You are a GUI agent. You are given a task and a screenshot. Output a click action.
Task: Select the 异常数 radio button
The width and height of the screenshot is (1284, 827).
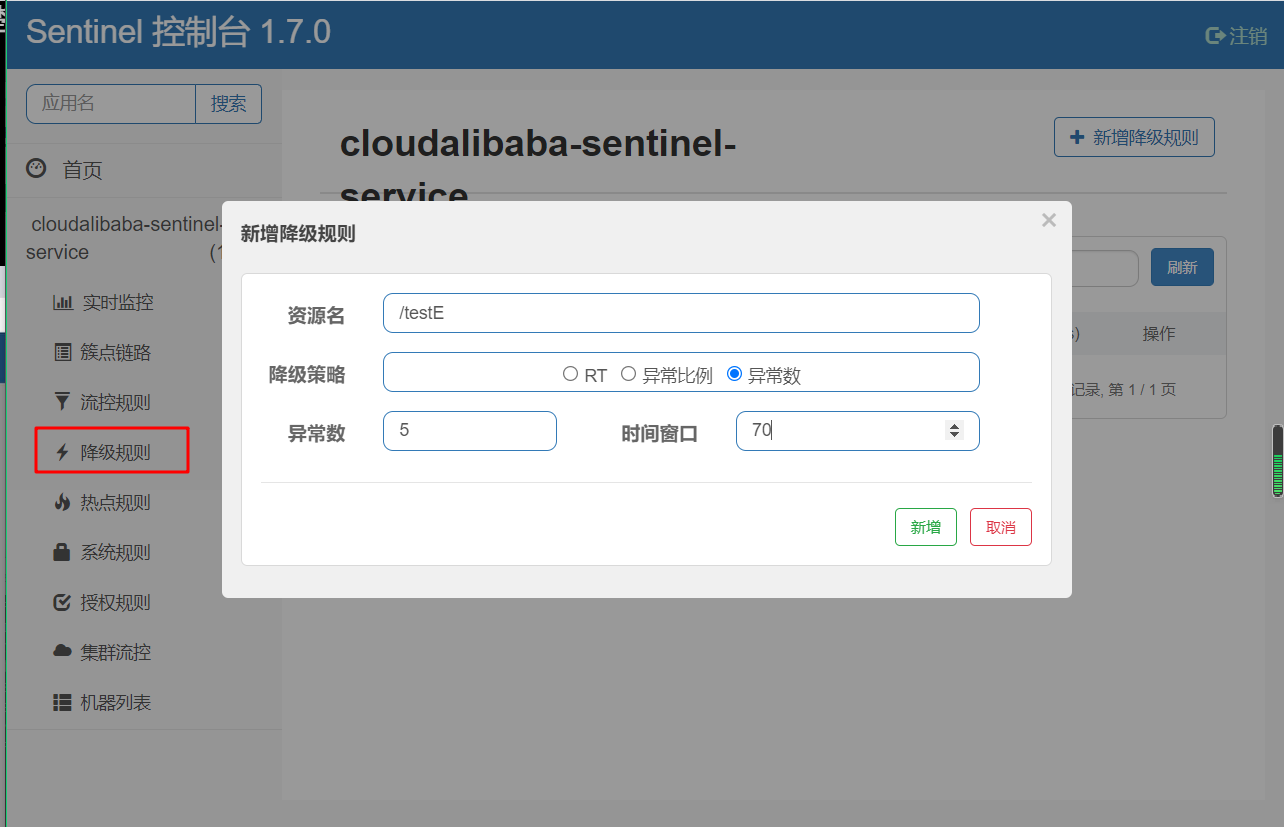(x=735, y=374)
